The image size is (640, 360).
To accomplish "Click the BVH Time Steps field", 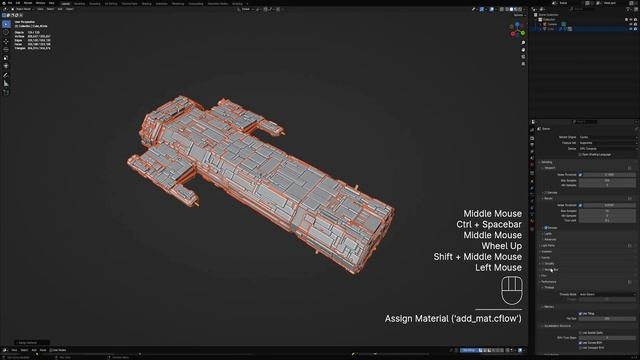I will tap(607, 338).
